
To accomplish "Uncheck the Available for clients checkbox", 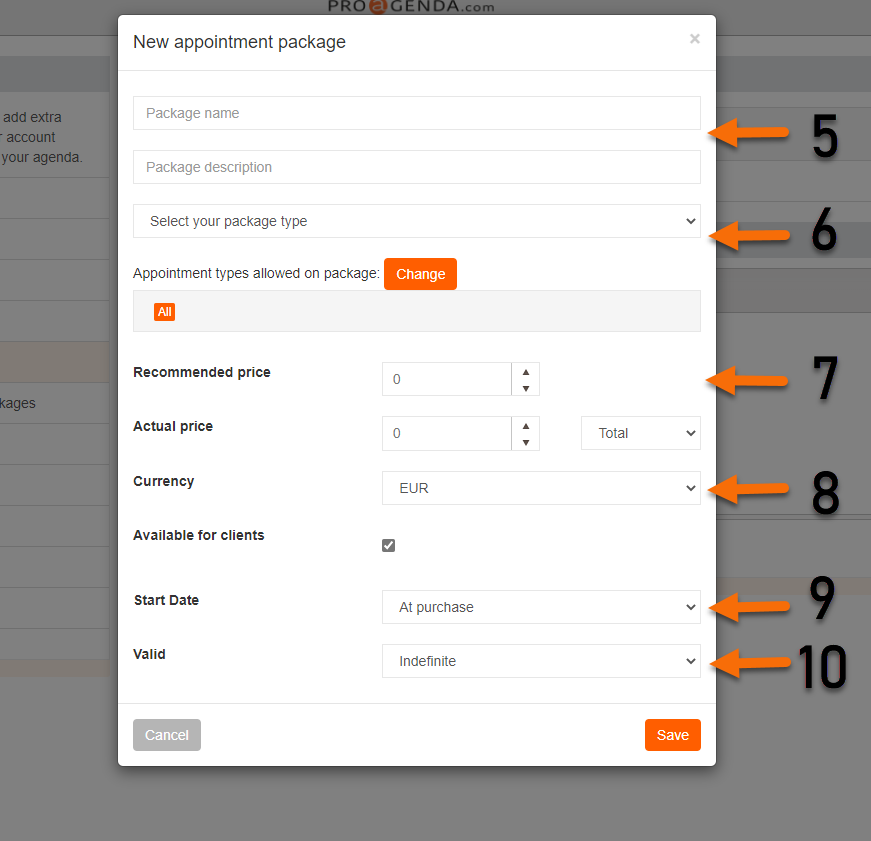I will pyautogui.click(x=388, y=545).
